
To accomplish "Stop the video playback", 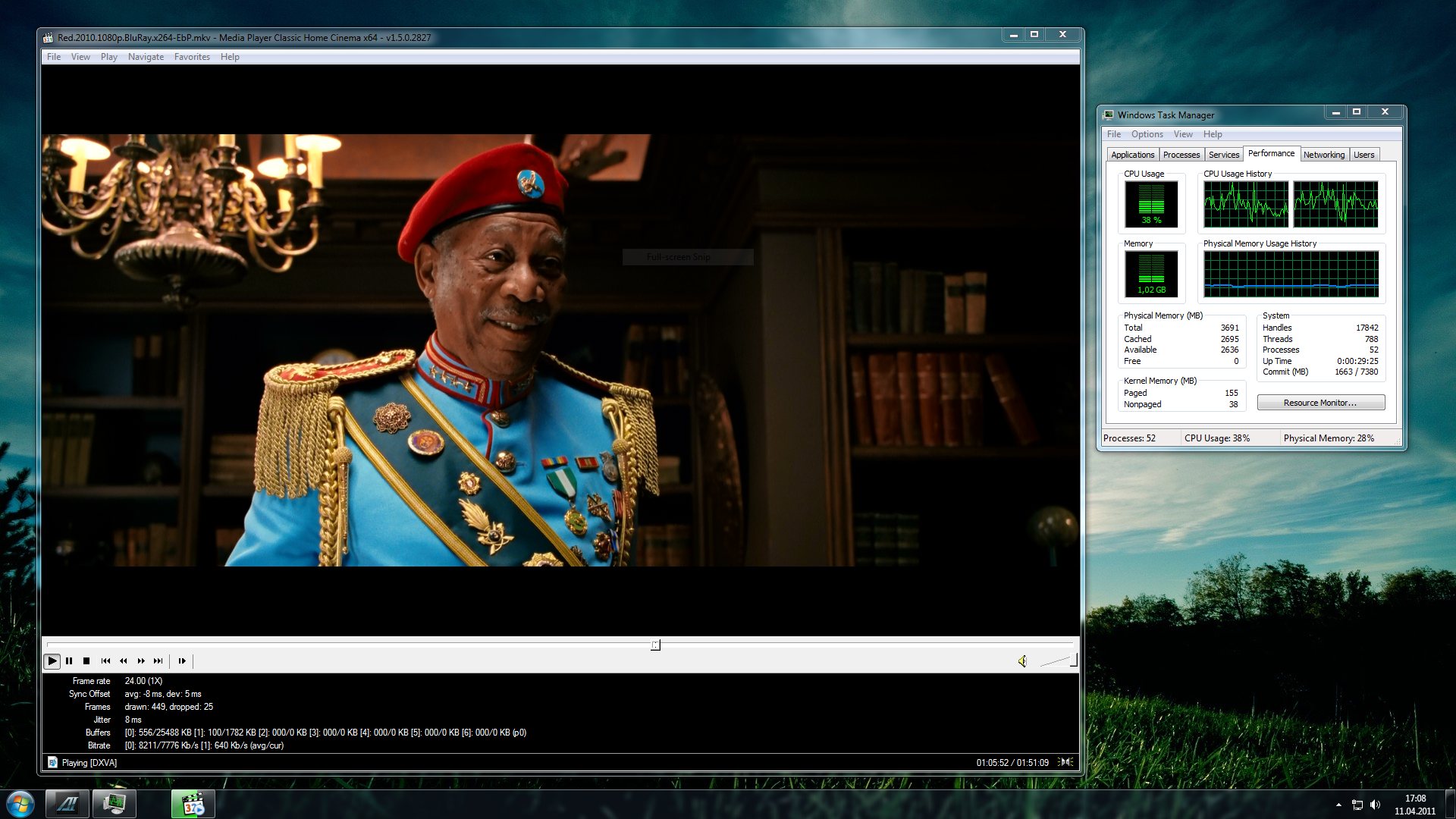I will click(86, 661).
